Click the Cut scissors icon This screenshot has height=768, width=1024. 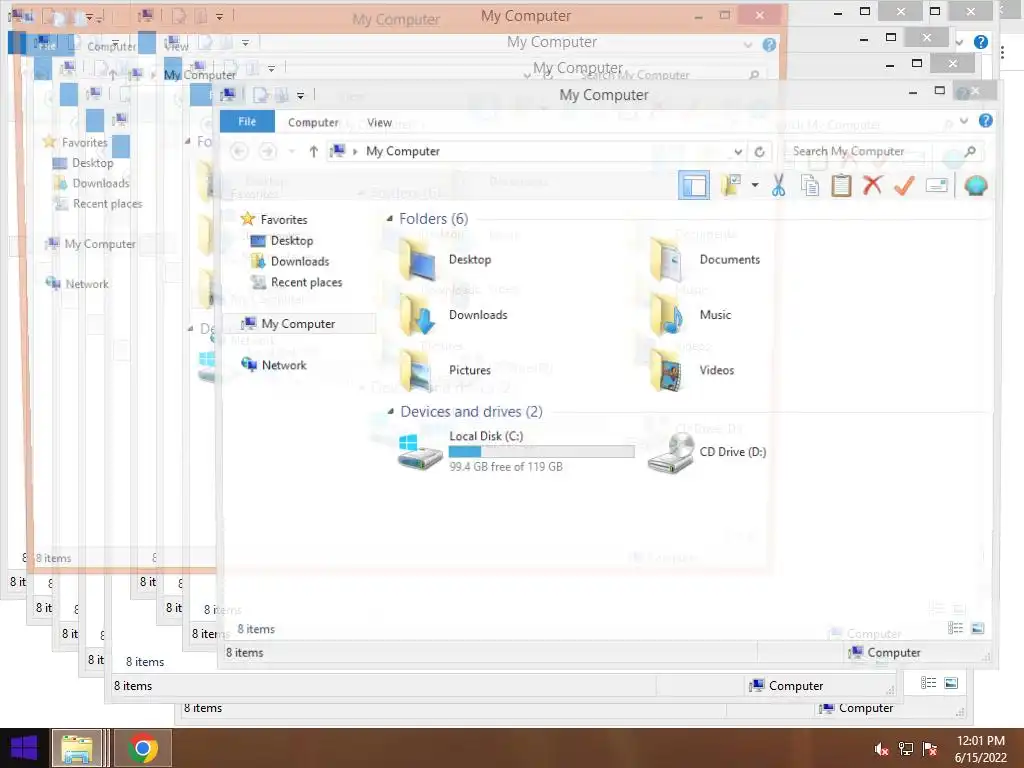click(x=778, y=186)
